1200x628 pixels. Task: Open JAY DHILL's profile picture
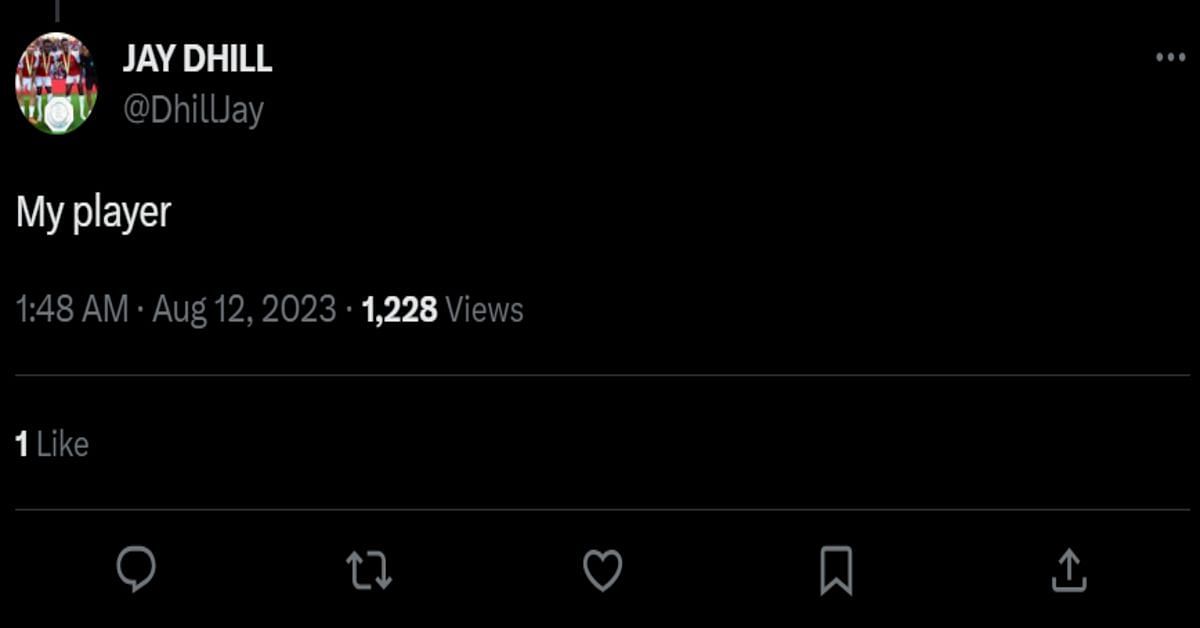click(56, 84)
